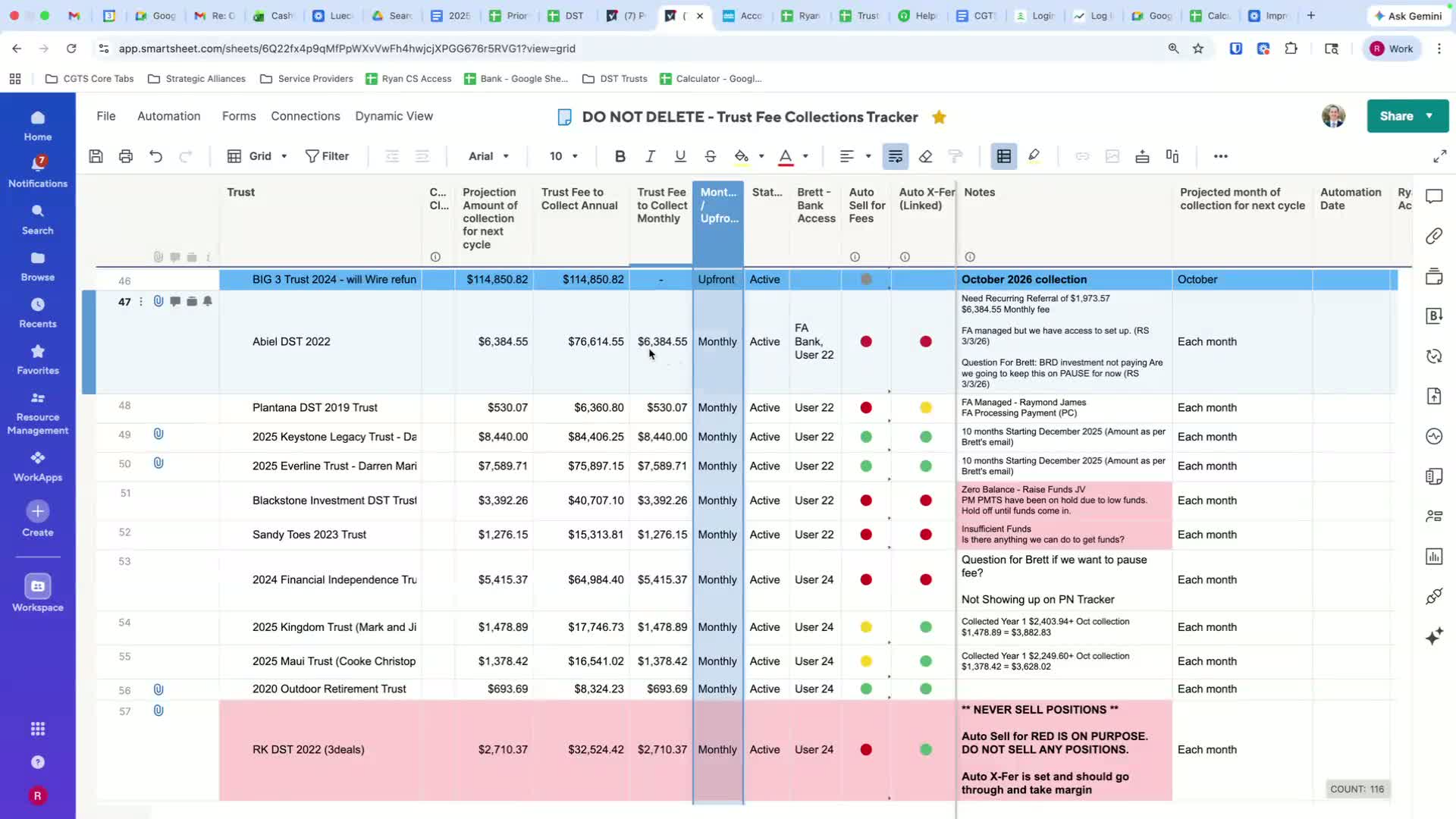Click the Strikethrough formatting icon
The height and width of the screenshot is (819, 1456).
pyautogui.click(x=711, y=156)
